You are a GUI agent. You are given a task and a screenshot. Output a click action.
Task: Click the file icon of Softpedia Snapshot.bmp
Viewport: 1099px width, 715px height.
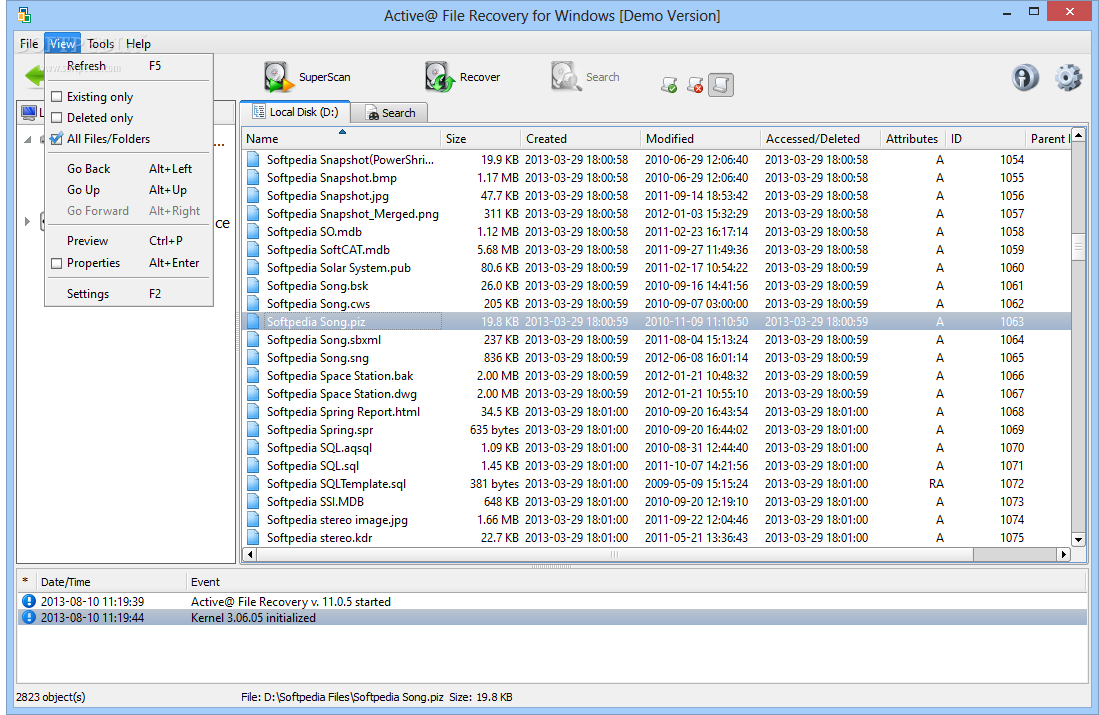[x=253, y=178]
